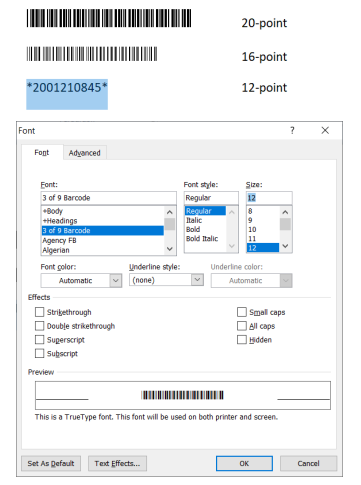
Task: Enable the Superscript checkbox
Action: click(39, 340)
